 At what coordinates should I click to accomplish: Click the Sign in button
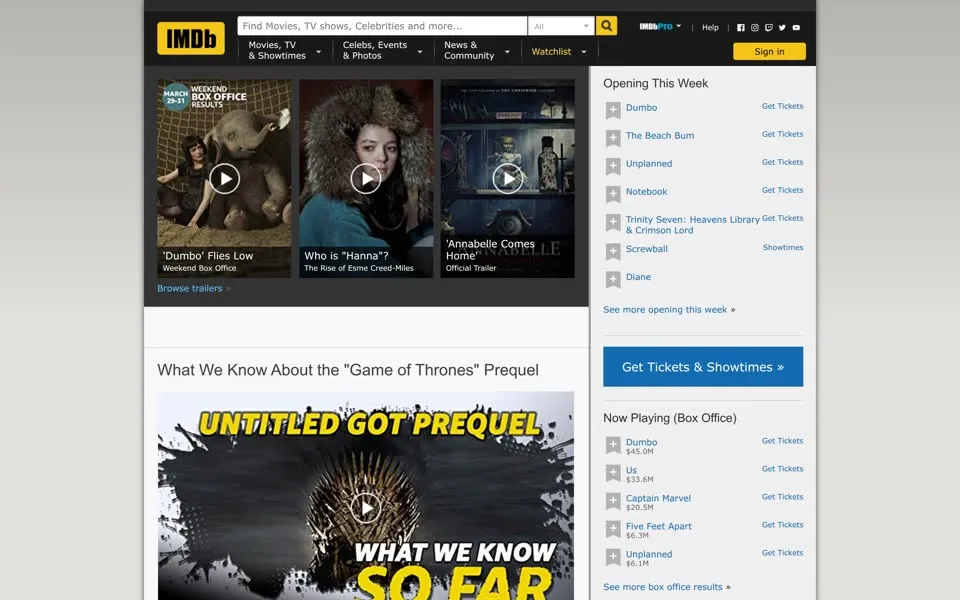pos(769,51)
